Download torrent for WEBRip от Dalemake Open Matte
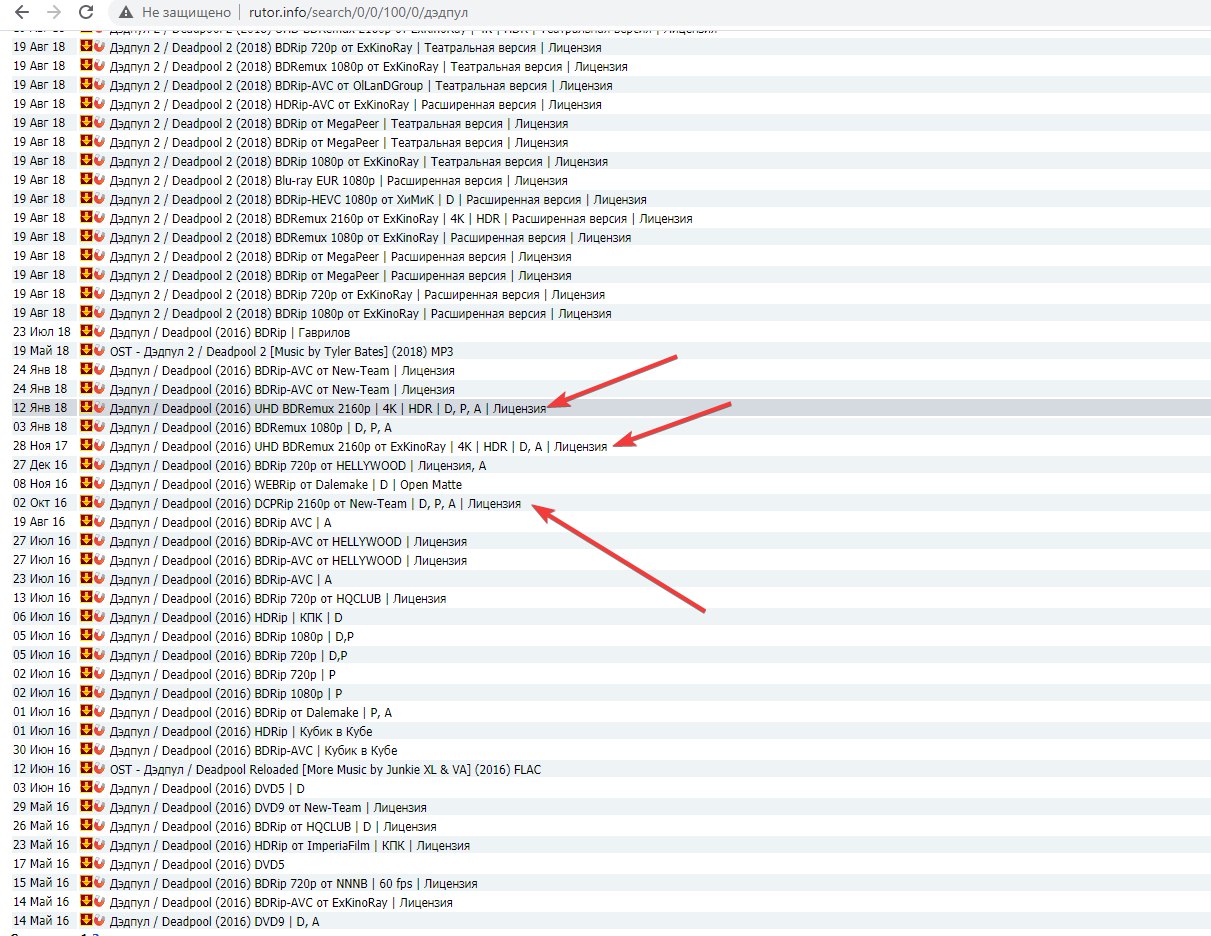Image resolution: width=1211 pixels, height=936 pixels. (86, 484)
